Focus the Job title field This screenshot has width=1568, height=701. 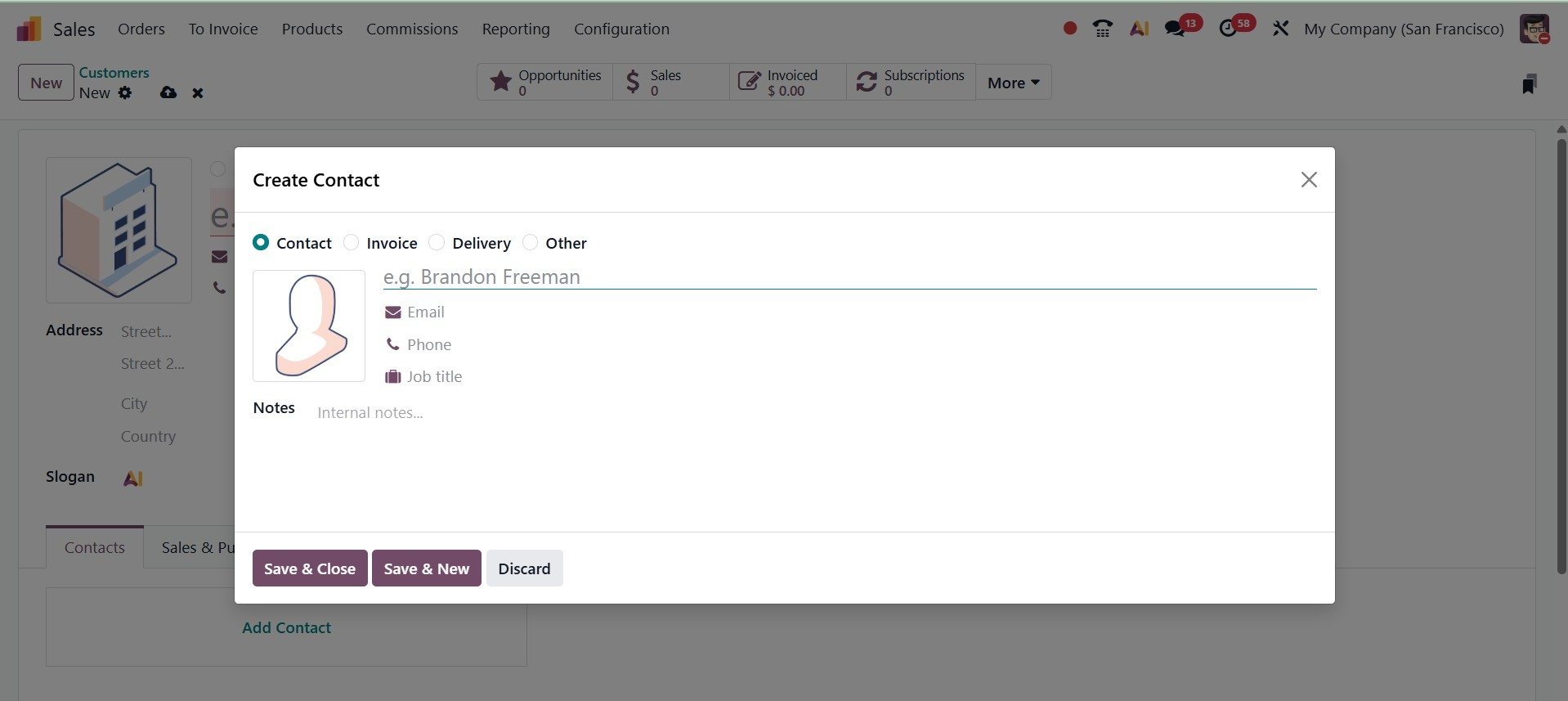click(862, 376)
